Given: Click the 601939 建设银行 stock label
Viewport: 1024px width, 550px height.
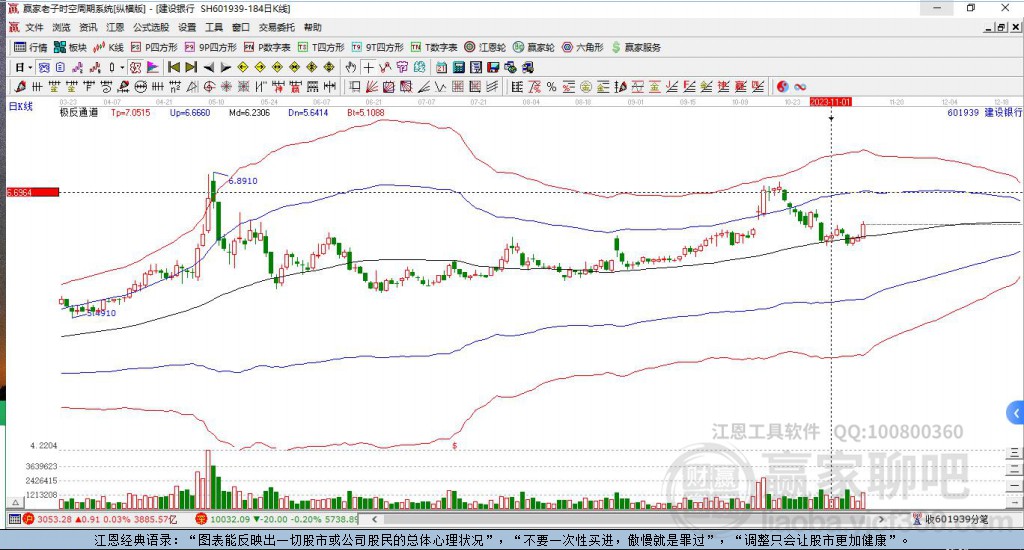Looking at the screenshot, I should [985, 112].
